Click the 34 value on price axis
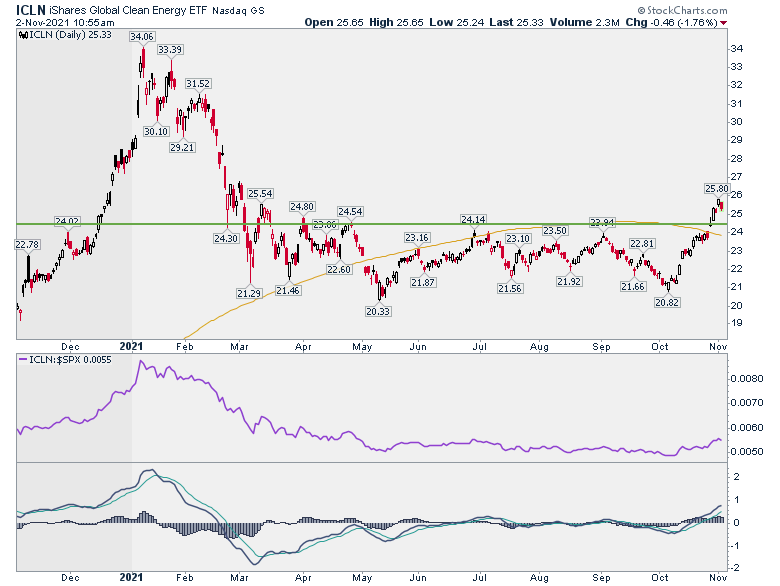 click(x=736, y=49)
